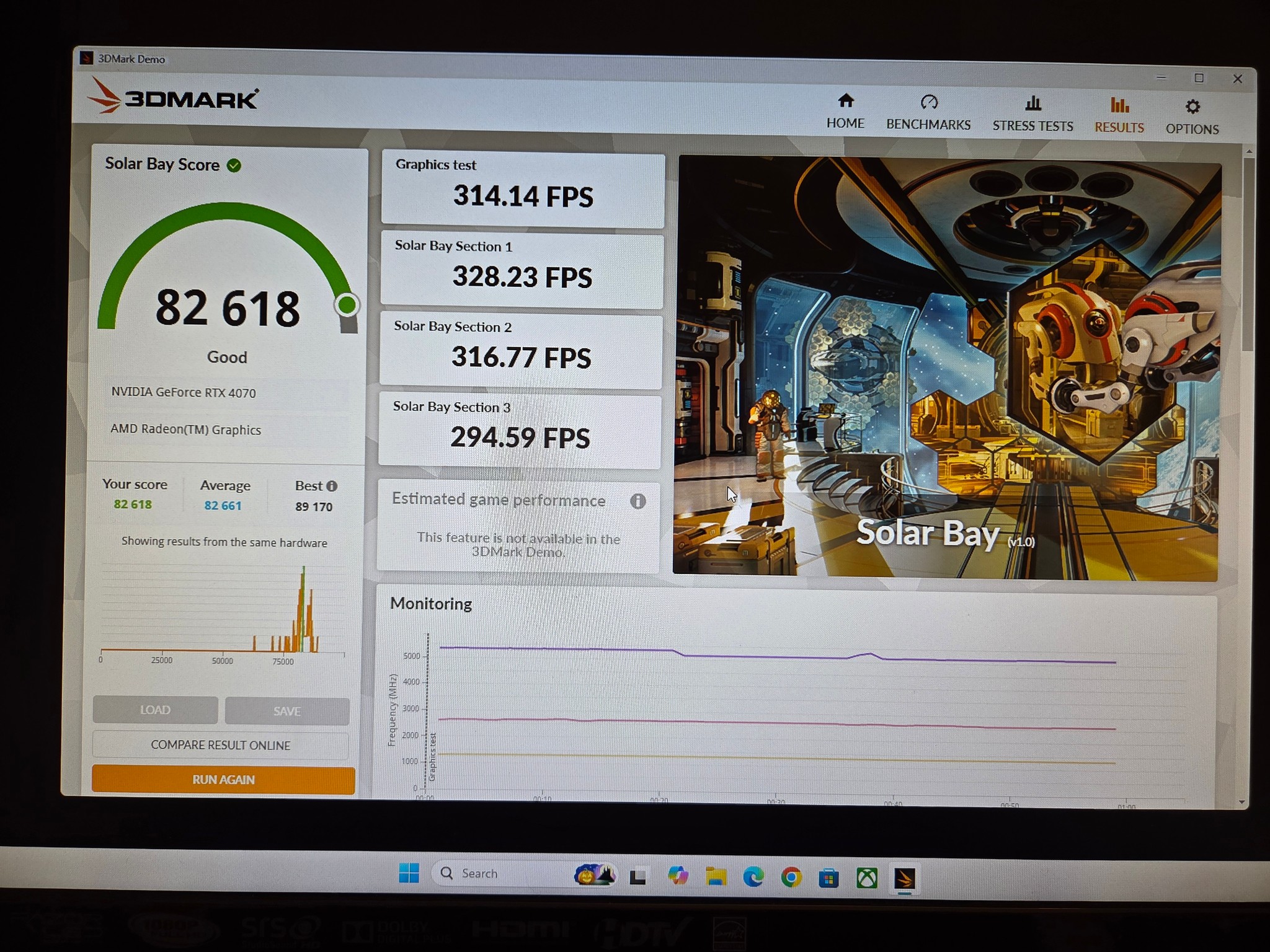
Task: Click the green marker on the score gauge
Action: coord(347,304)
